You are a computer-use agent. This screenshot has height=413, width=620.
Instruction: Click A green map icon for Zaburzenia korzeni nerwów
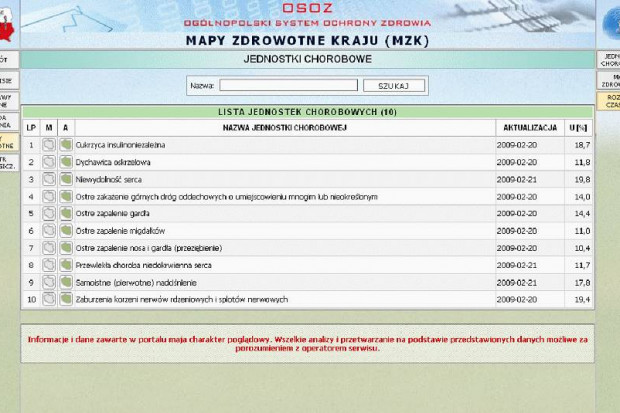coord(66,299)
